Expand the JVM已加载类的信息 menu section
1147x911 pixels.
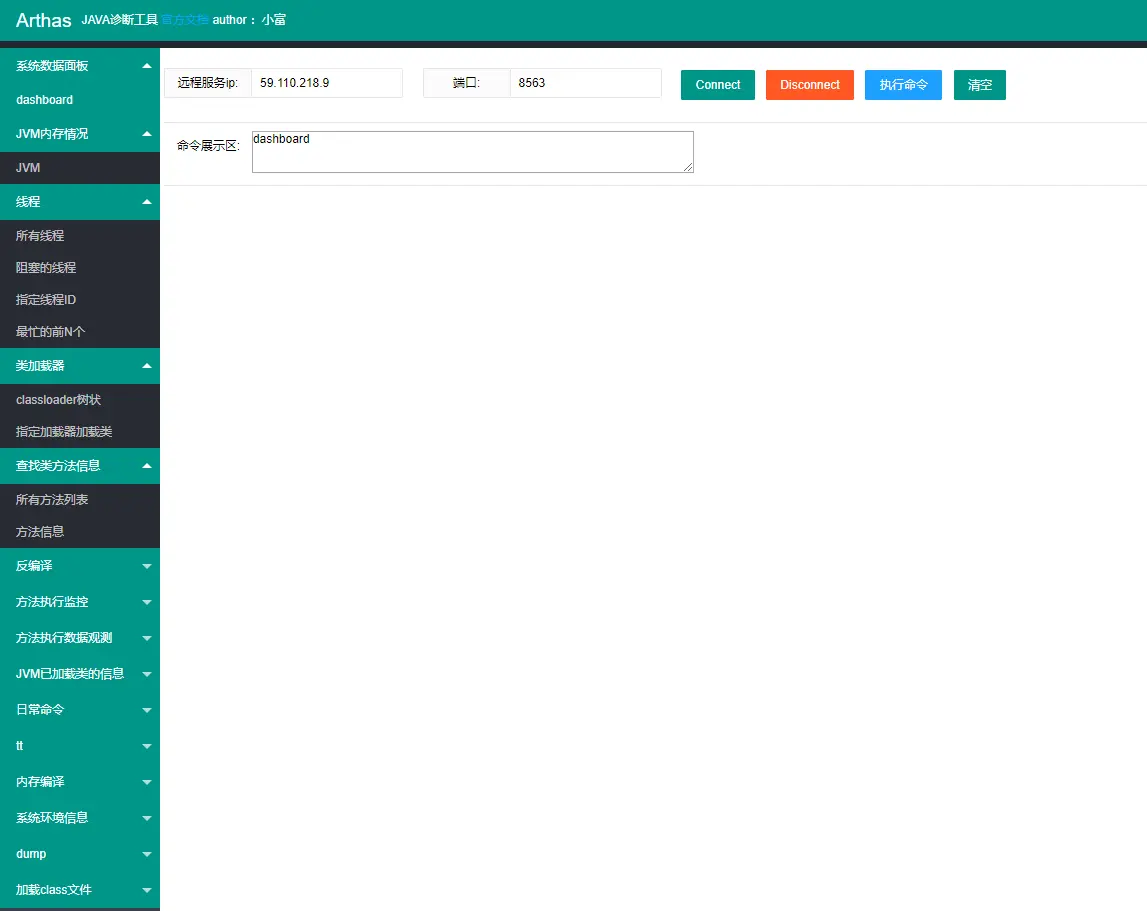pyautogui.click(x=80, y=673)
